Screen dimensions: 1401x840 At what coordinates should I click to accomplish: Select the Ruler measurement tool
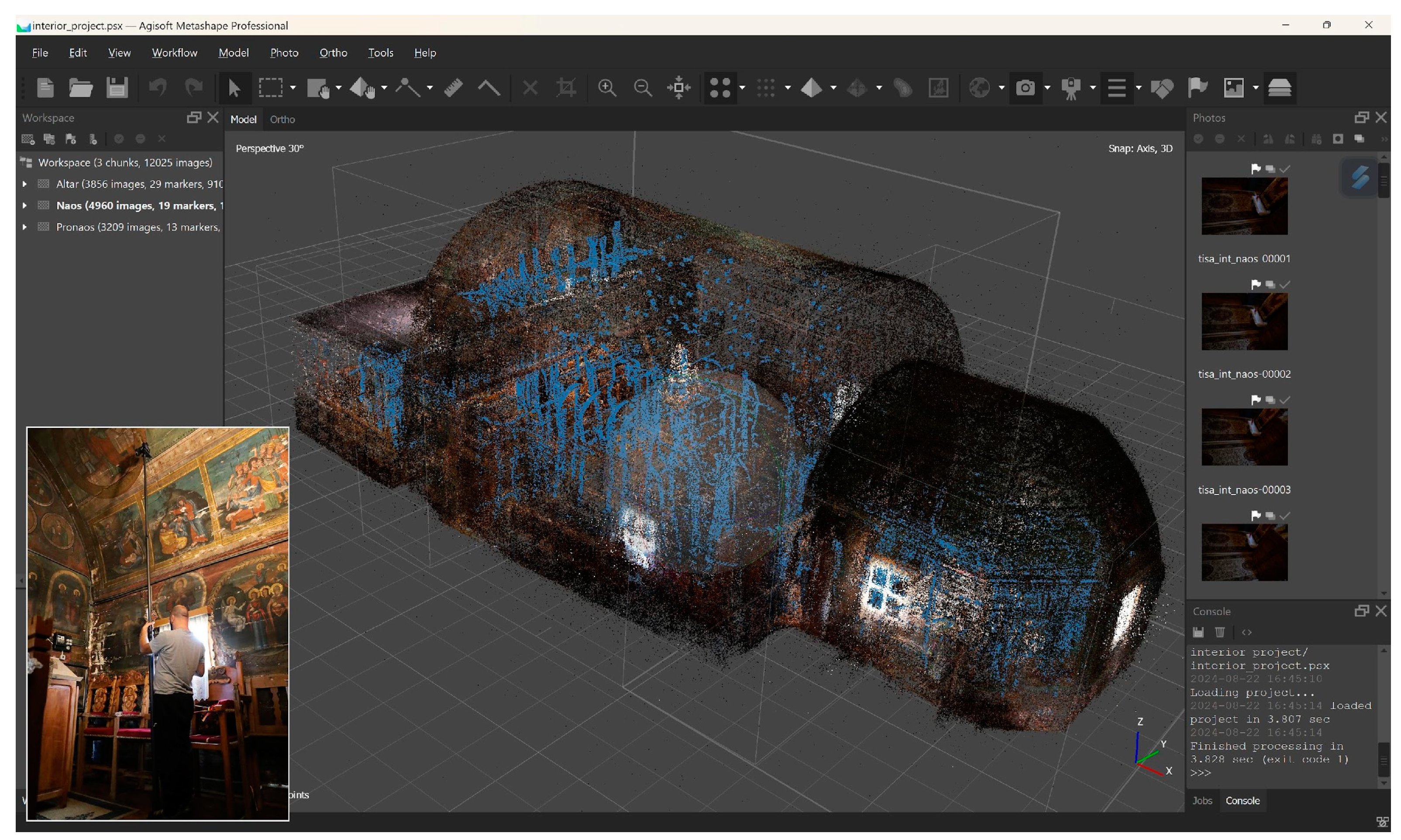tap(454, 88)
